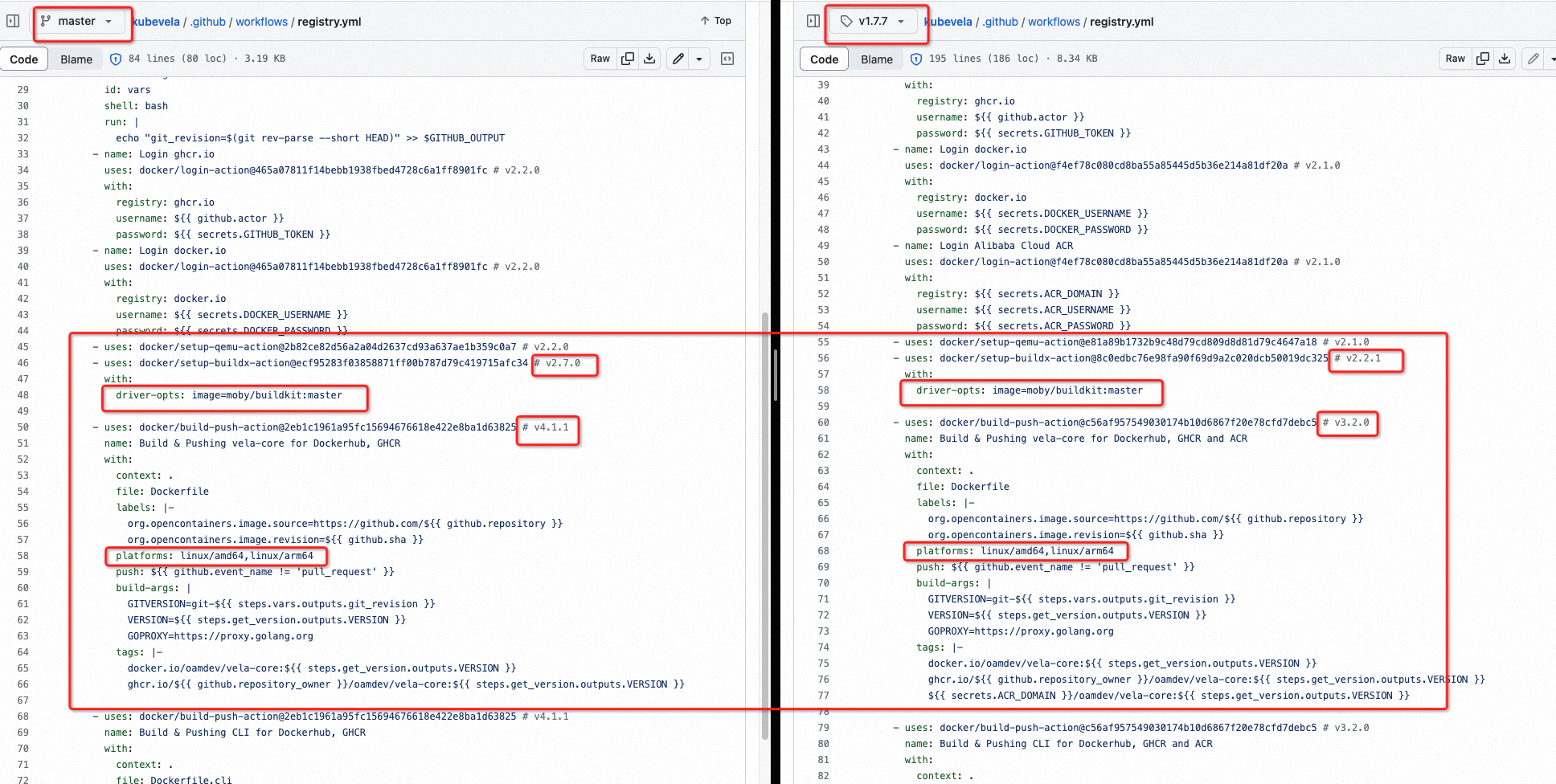Copy raw file contents in the left pane
1556x784 pixels.
click(627, 59)
